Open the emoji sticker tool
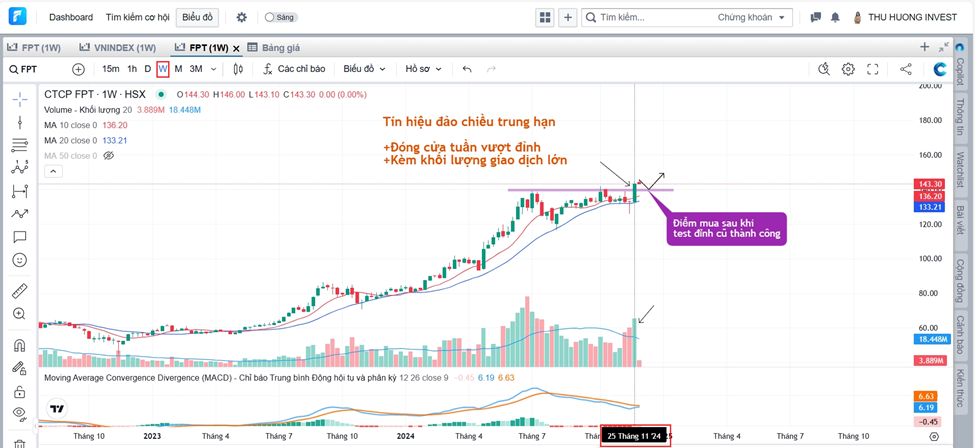The height and width of the screenshot is (448, 975). click(x=20, y=259)
